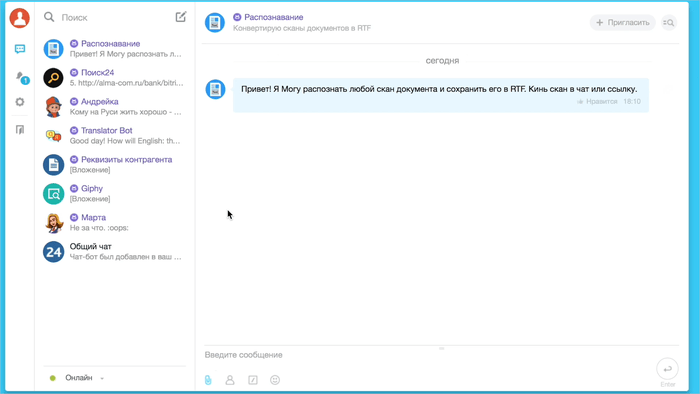Create a new chat with pencil icon
Image resolution: width=700 pixels, height=394 pixels.
180,17
